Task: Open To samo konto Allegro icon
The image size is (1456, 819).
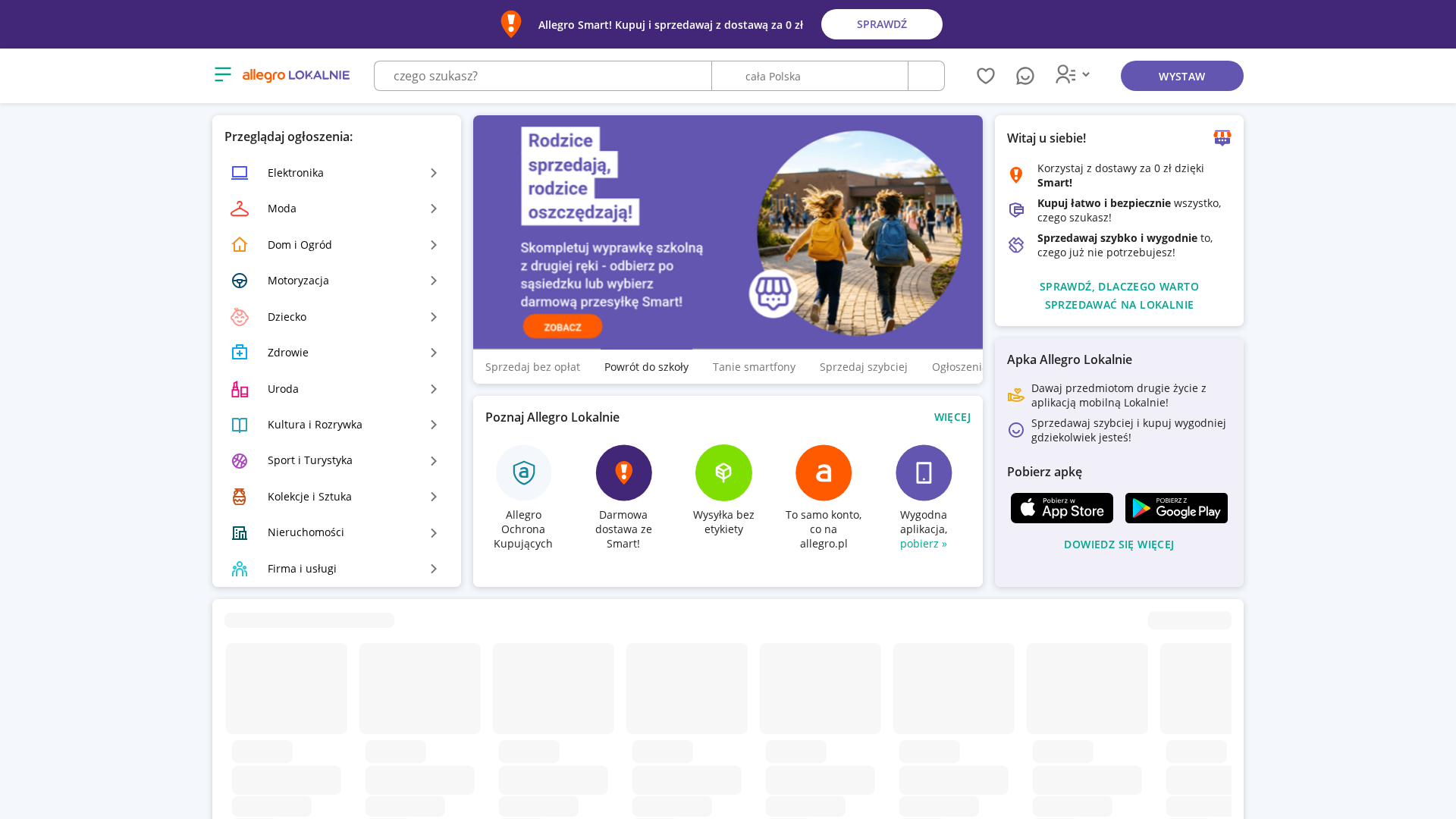Action: pos(824,472)
